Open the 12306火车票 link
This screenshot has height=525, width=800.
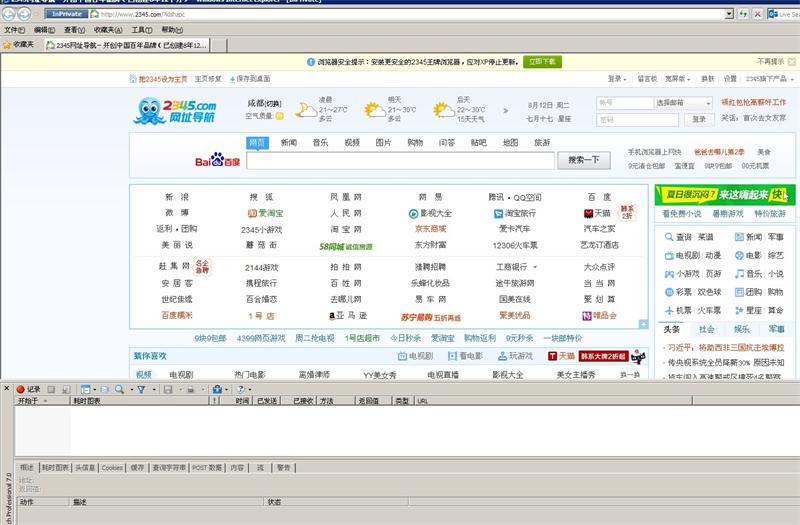[x=515, y=245]
